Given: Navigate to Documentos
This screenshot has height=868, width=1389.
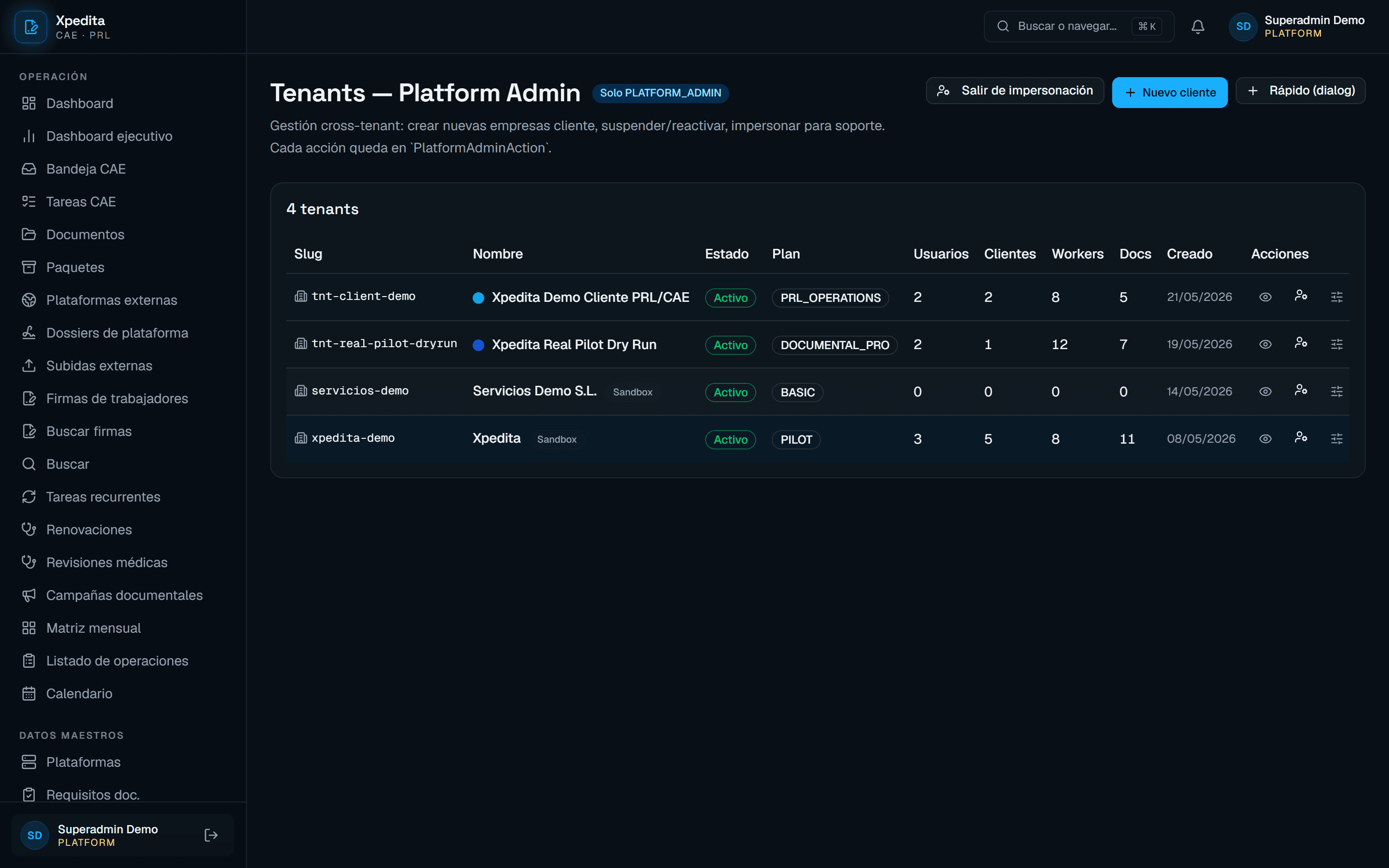Looking at the screenshot, I should (x=123, y=234).
